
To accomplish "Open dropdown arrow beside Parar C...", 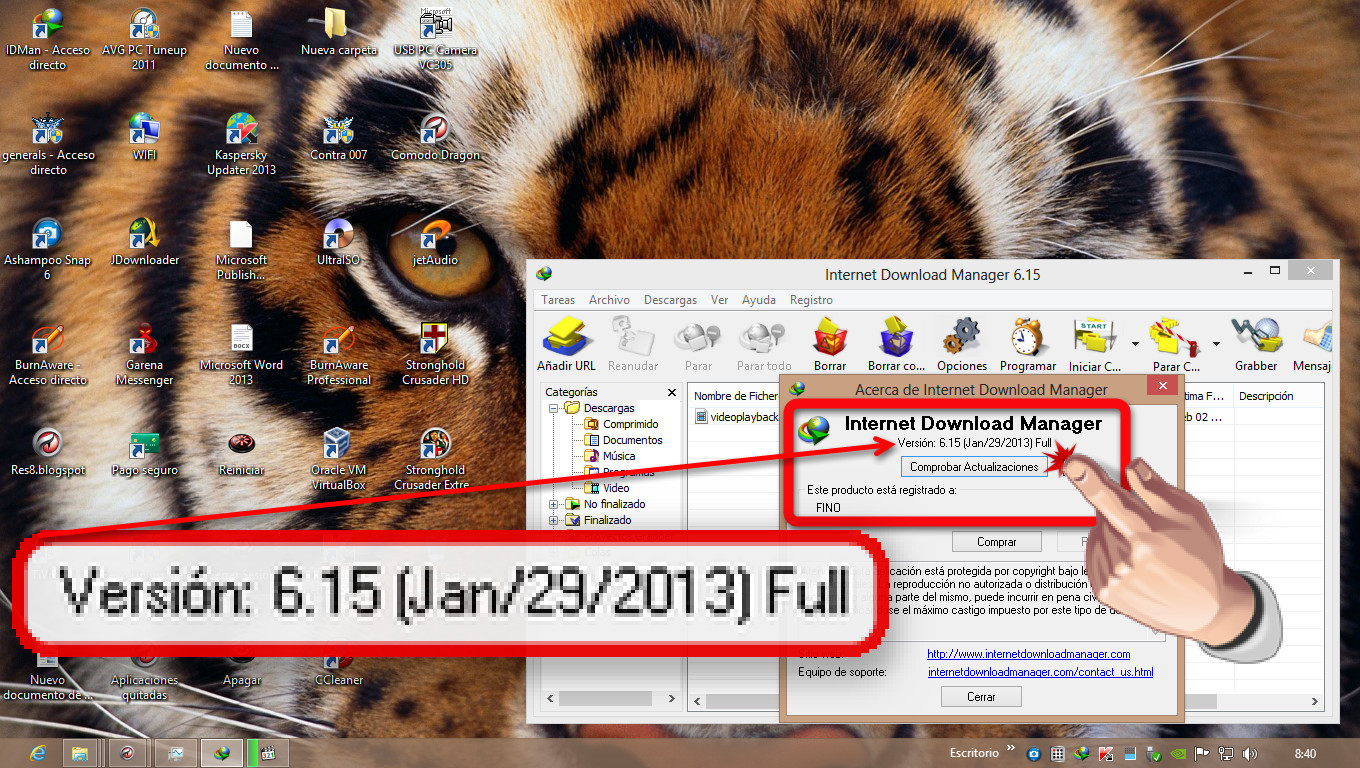I will tap(1216, 344).
